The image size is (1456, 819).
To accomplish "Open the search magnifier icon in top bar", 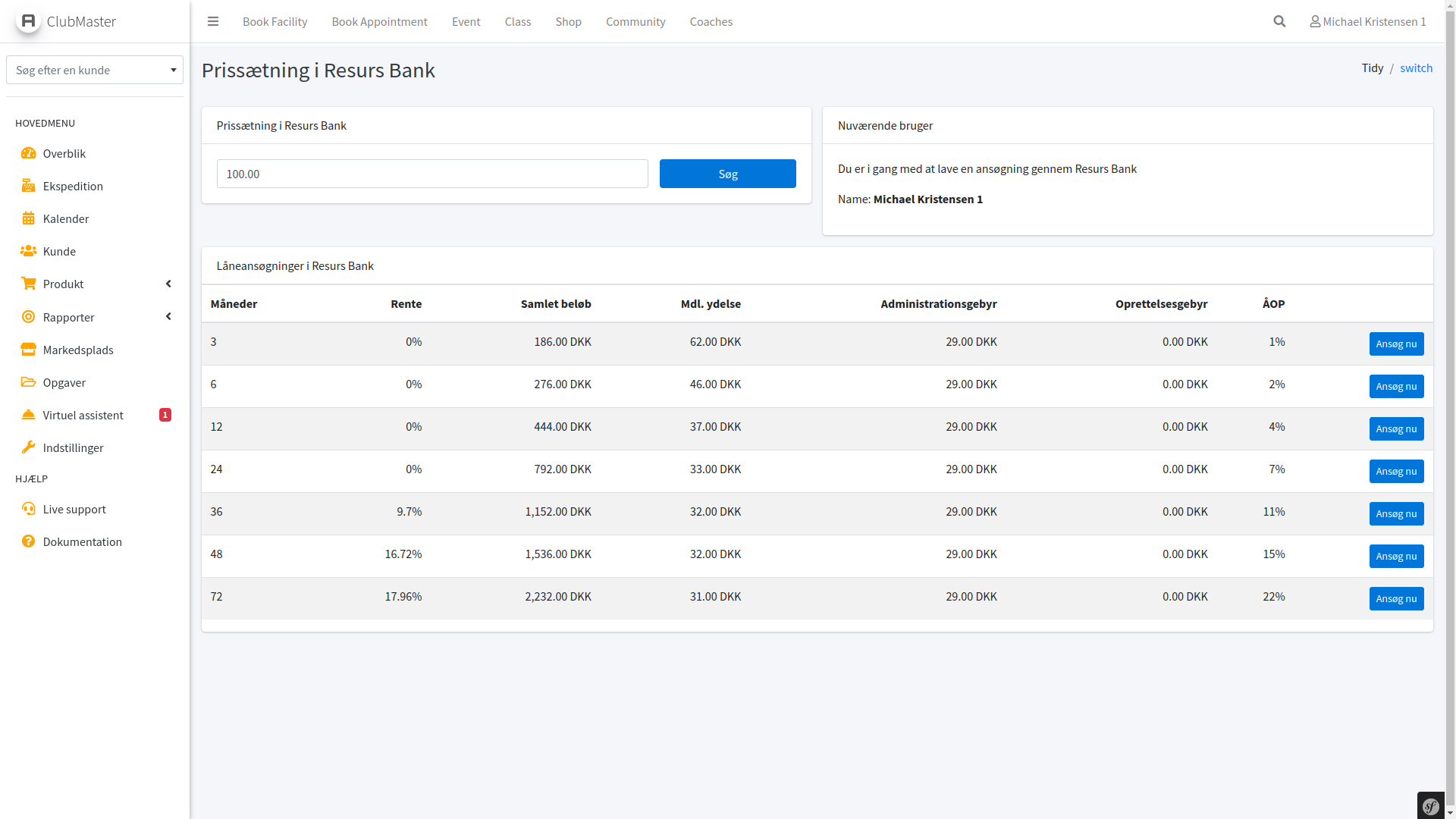I will (1279, 21).
